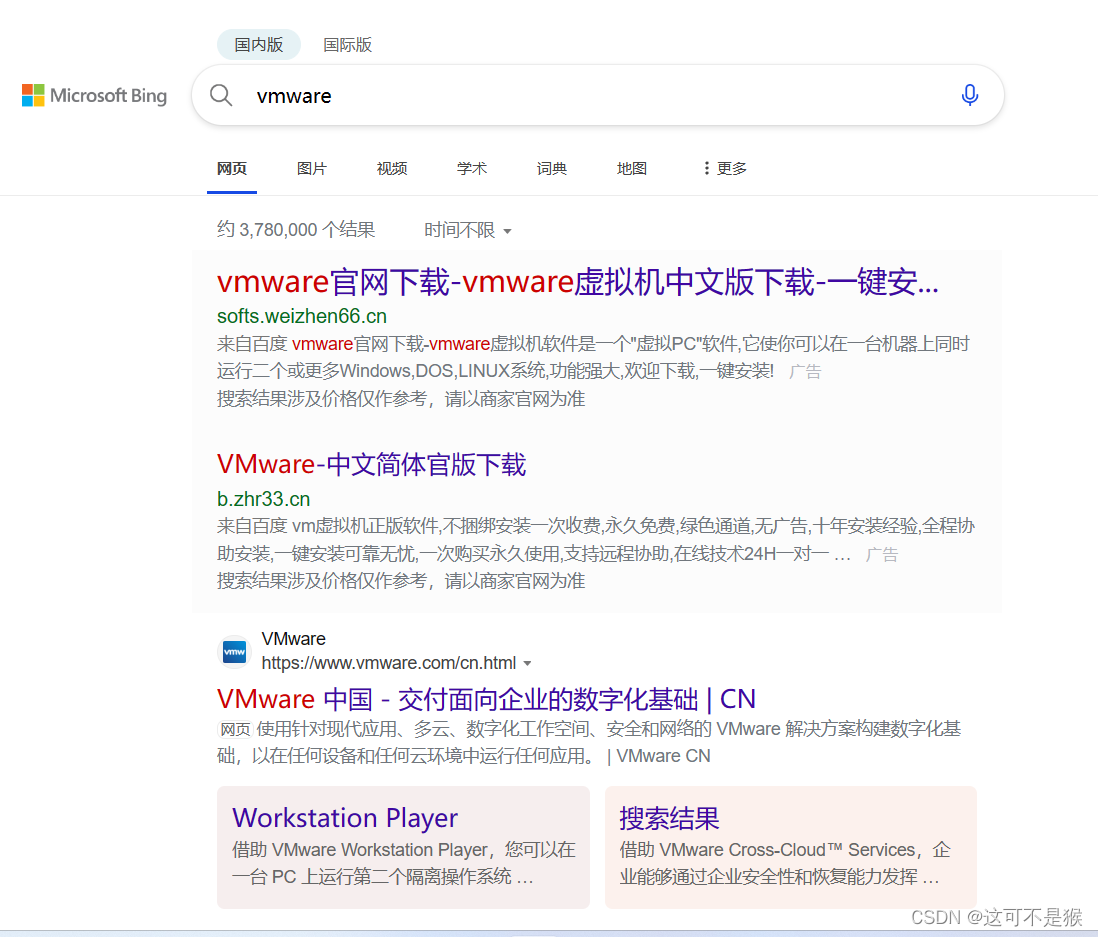Viewport: 1098px width, 937px height.
Task: Click 广告 label on b.zhr33.cn result
Action: pyautogui.click(x=882, y=555)
